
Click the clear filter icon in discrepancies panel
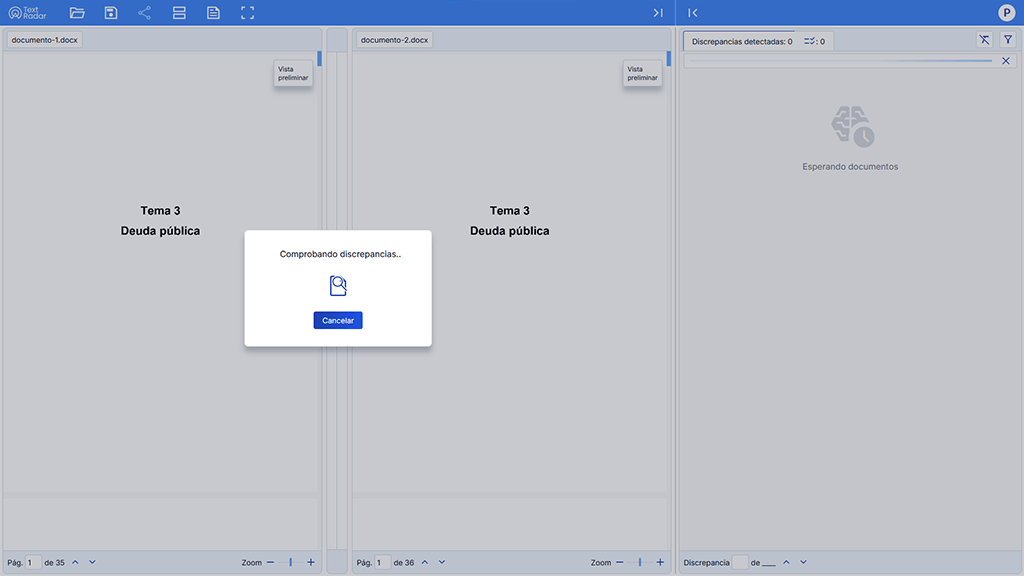click(984, 40)
